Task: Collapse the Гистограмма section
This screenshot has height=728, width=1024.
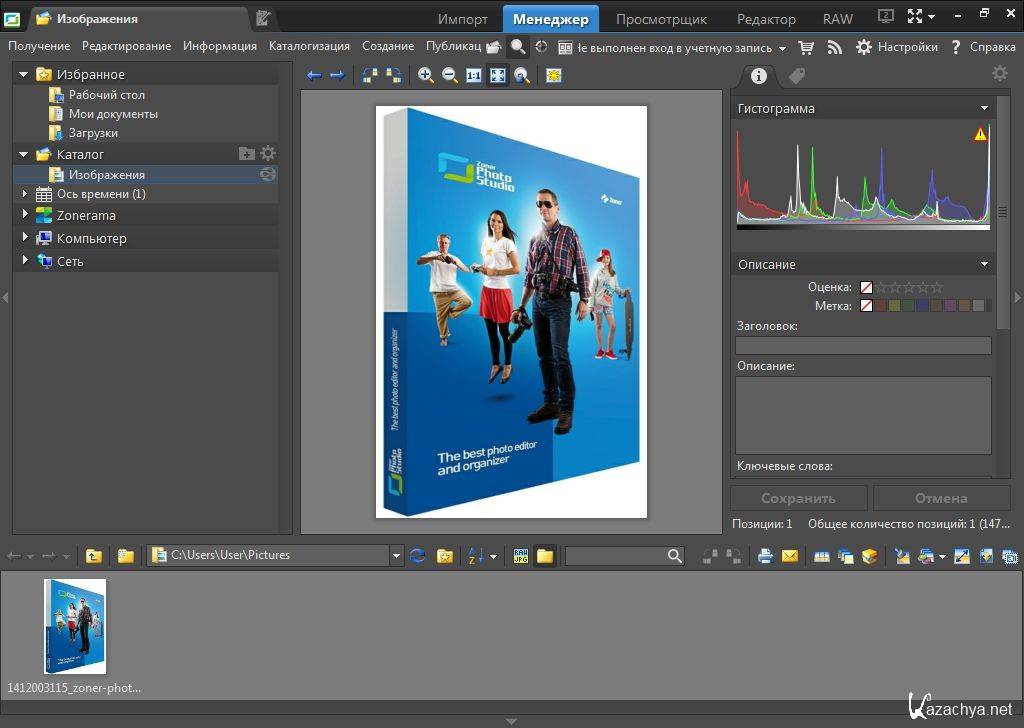Action: pyautogui.click(x=984, y=108)
